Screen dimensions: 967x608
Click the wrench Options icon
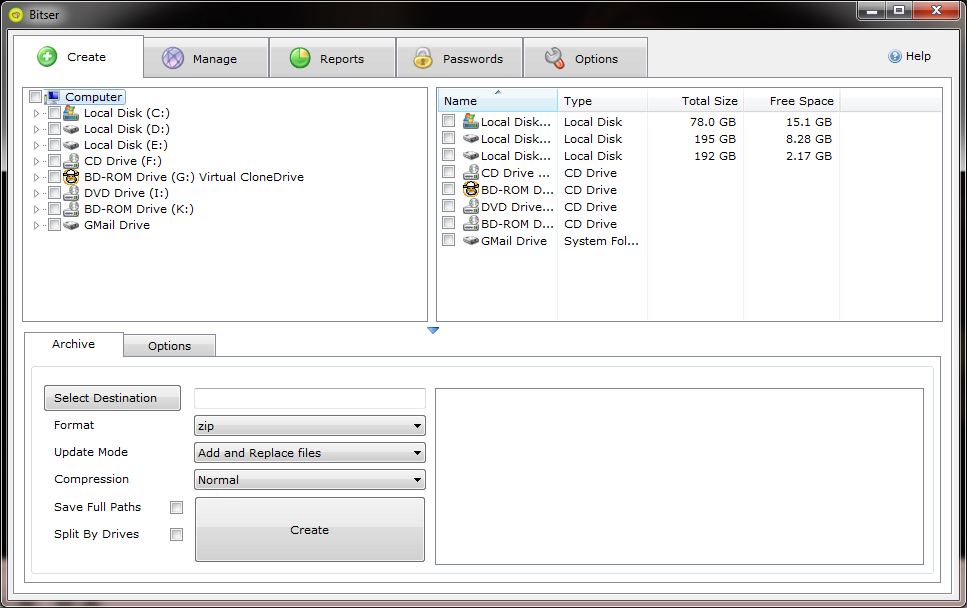(554, 58)
